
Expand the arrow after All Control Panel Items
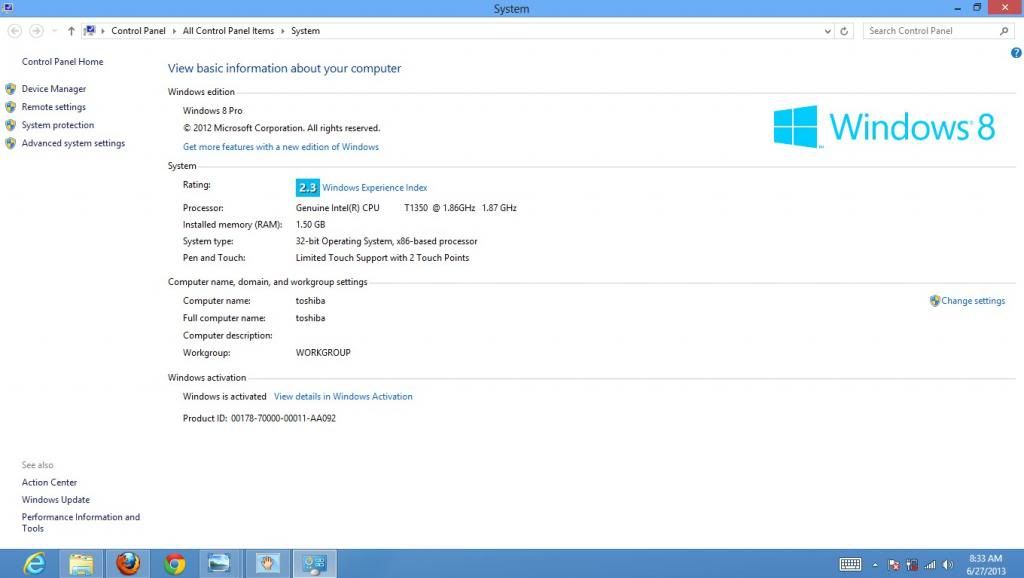(x=283, y=31)
